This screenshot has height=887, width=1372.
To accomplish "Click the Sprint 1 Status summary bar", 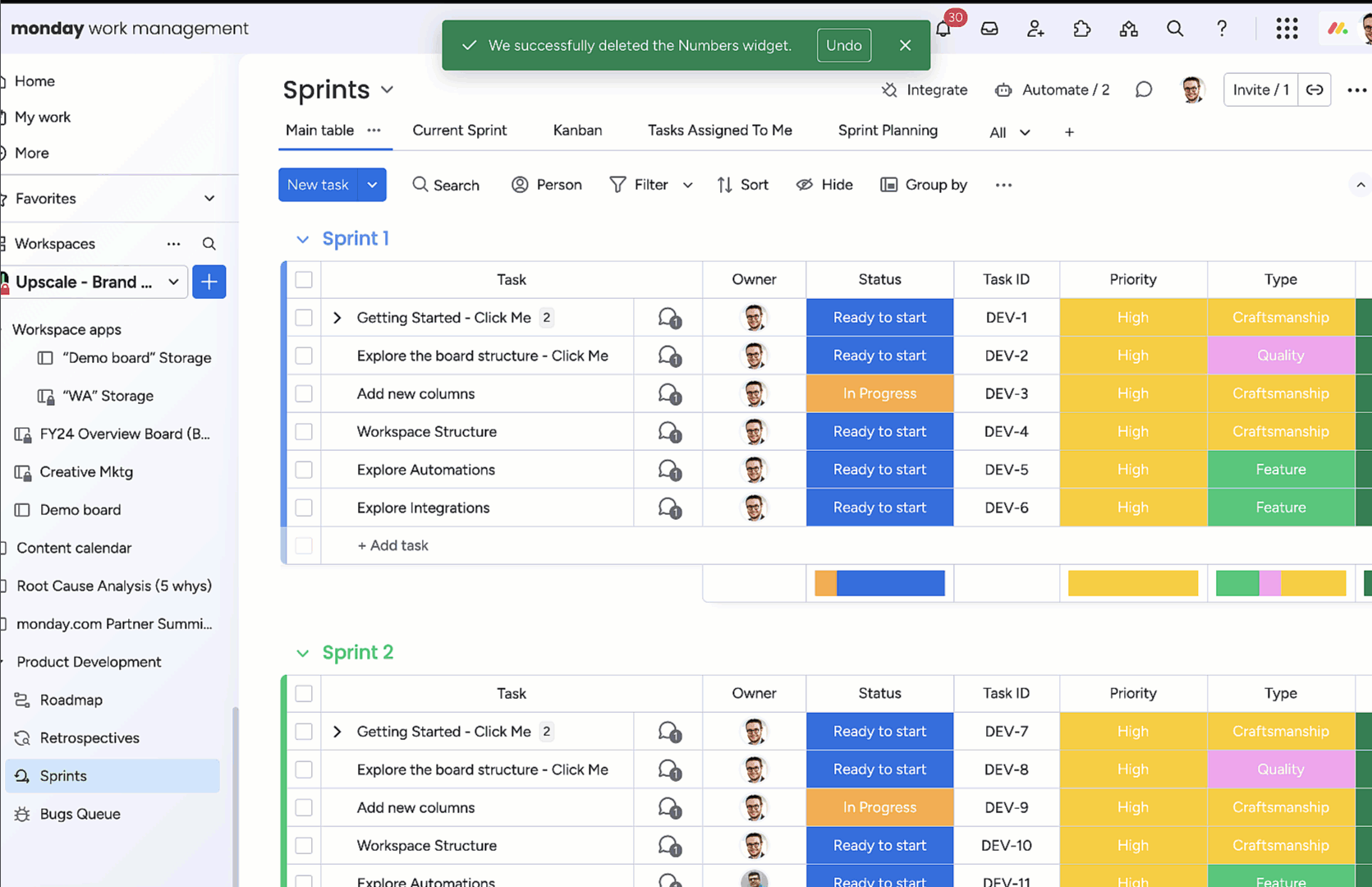I will click(x=879, y=583).
